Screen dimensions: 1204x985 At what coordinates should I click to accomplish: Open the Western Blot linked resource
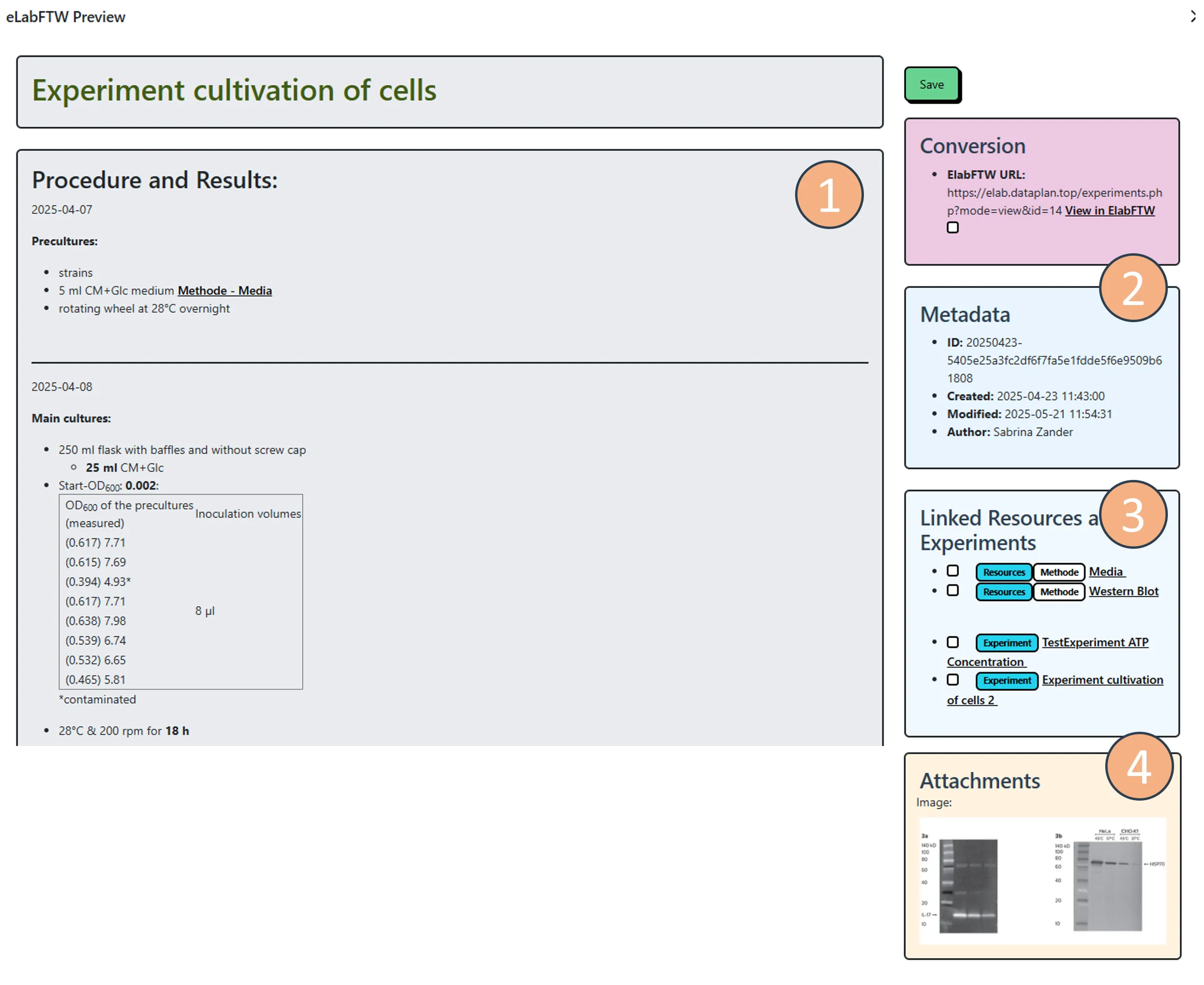click(x=1123, y=591)
